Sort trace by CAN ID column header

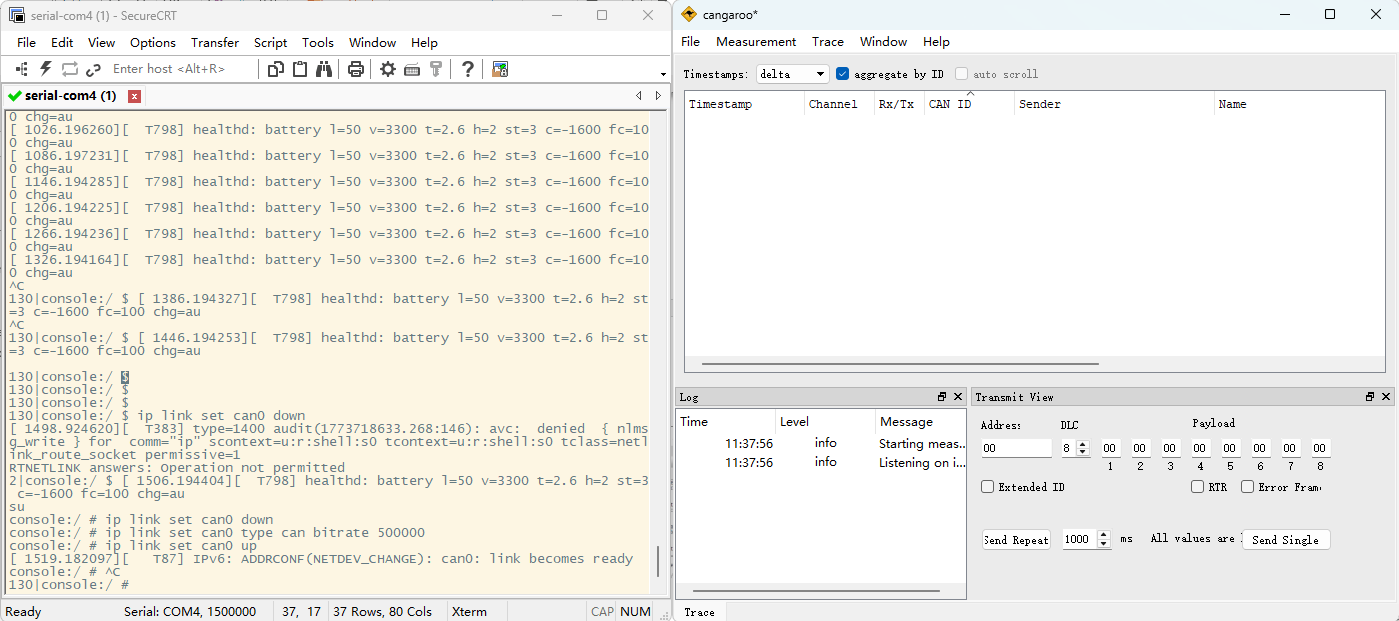pyautogui.click(x=969, y=104)
